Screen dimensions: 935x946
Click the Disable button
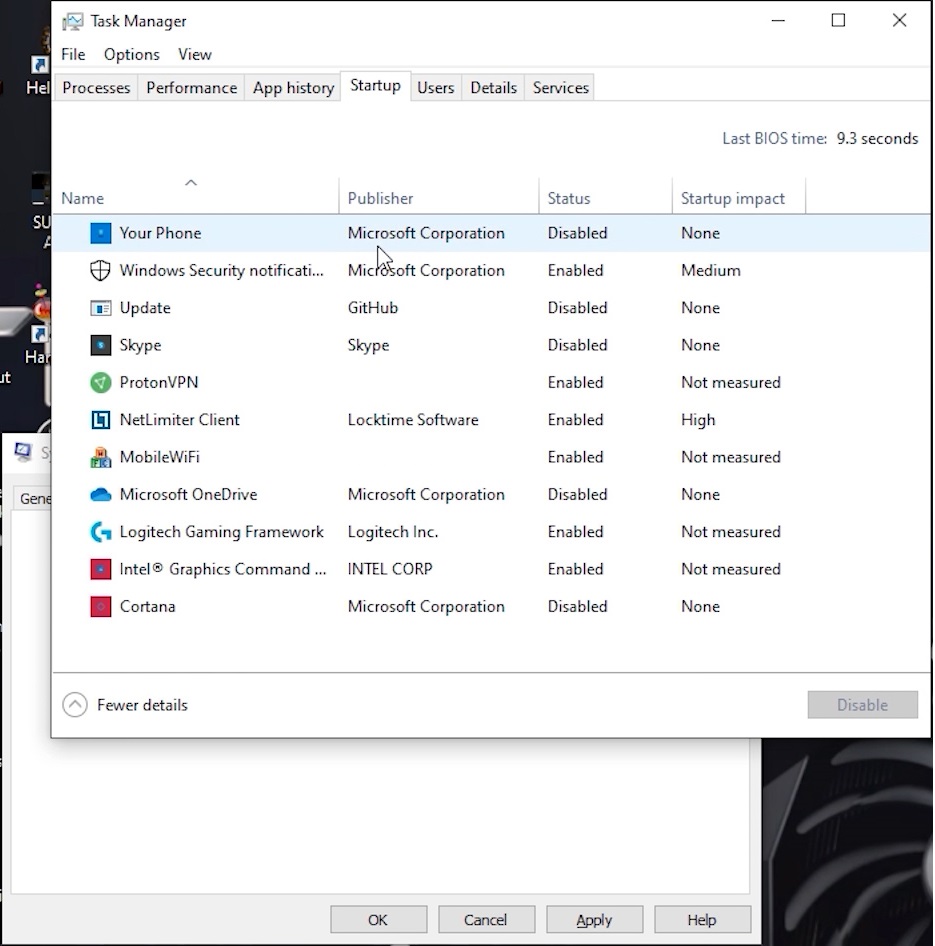(863, 705)
